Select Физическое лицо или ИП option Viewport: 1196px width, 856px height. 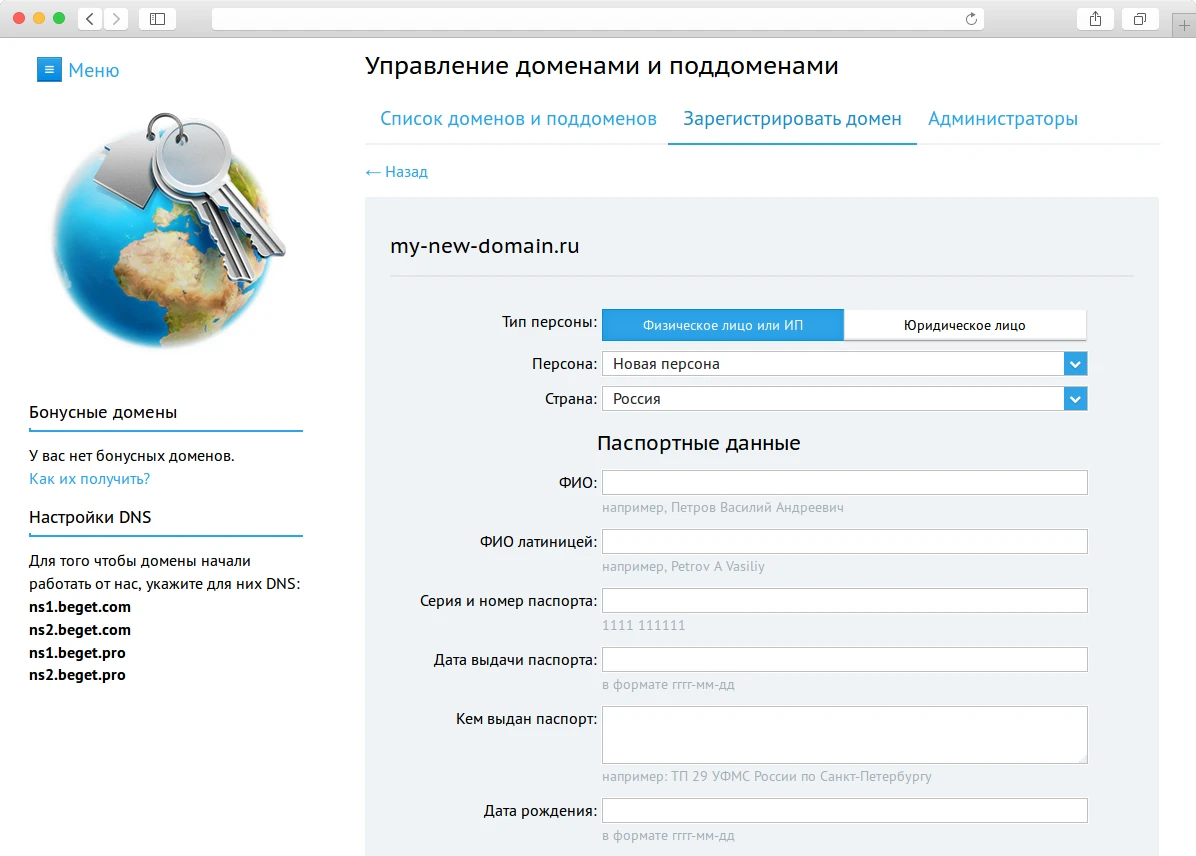(722, 324)
